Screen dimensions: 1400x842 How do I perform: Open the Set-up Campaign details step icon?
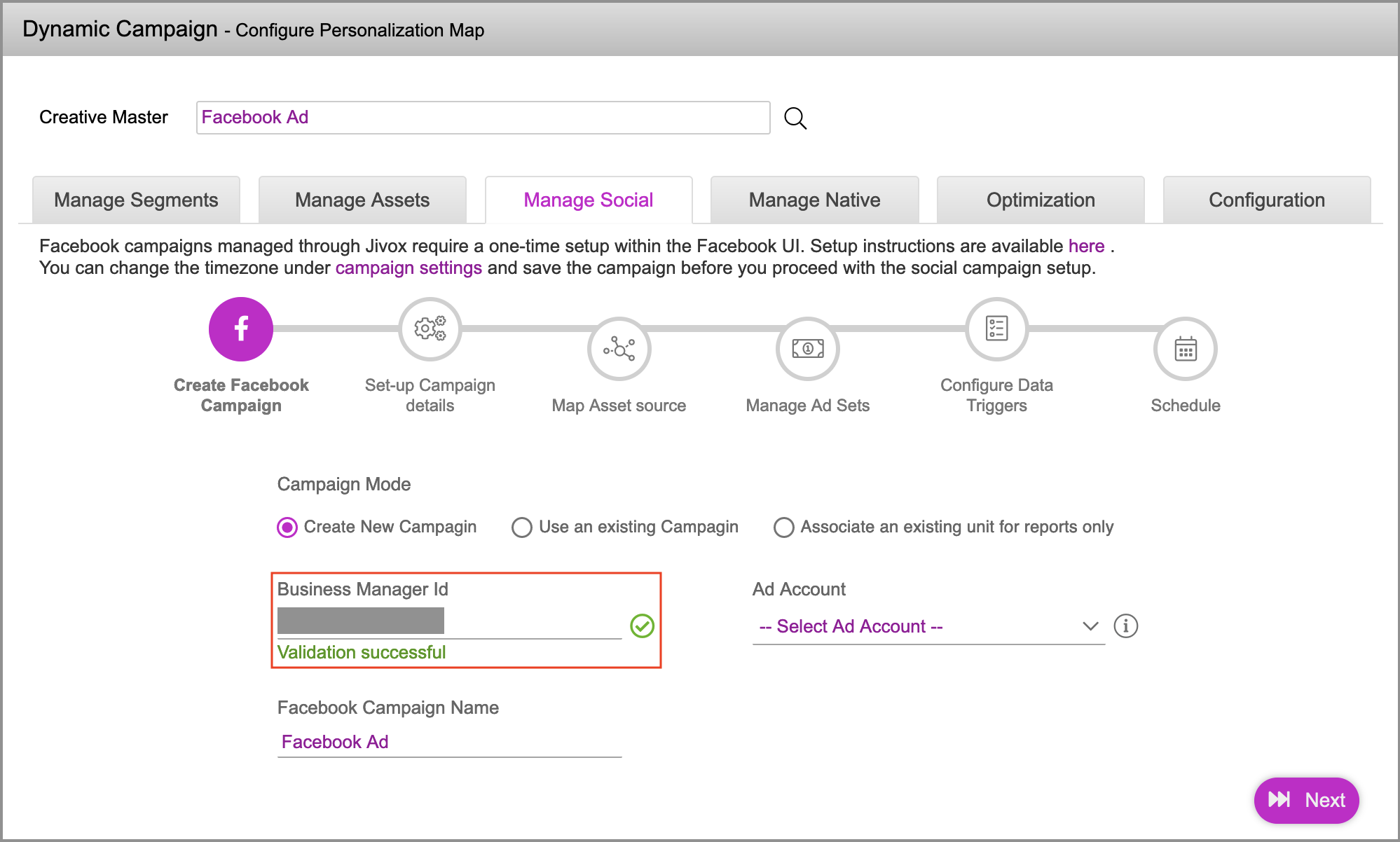(x=430, y=329)
